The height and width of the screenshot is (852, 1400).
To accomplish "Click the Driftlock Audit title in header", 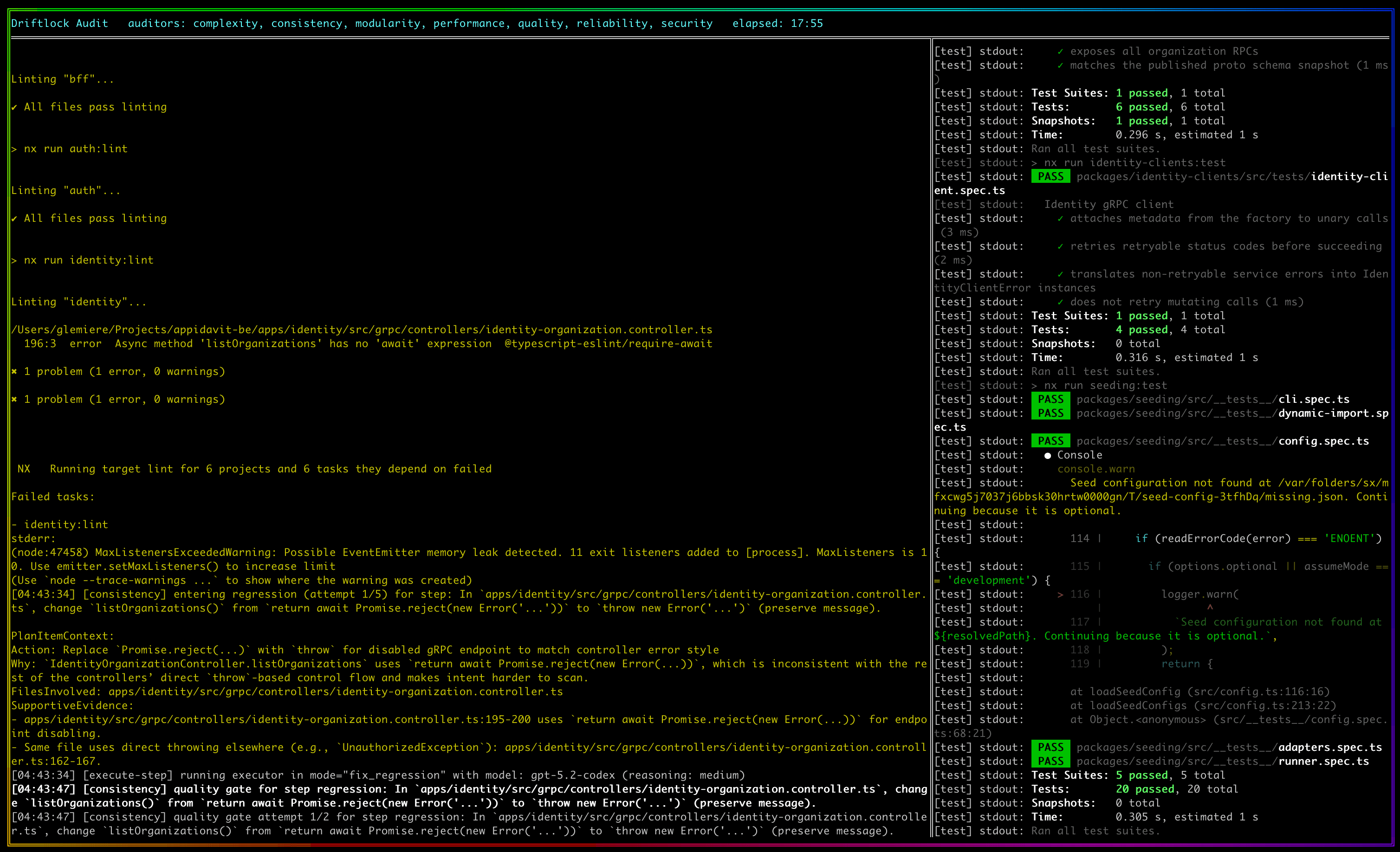I will point(59,23).
